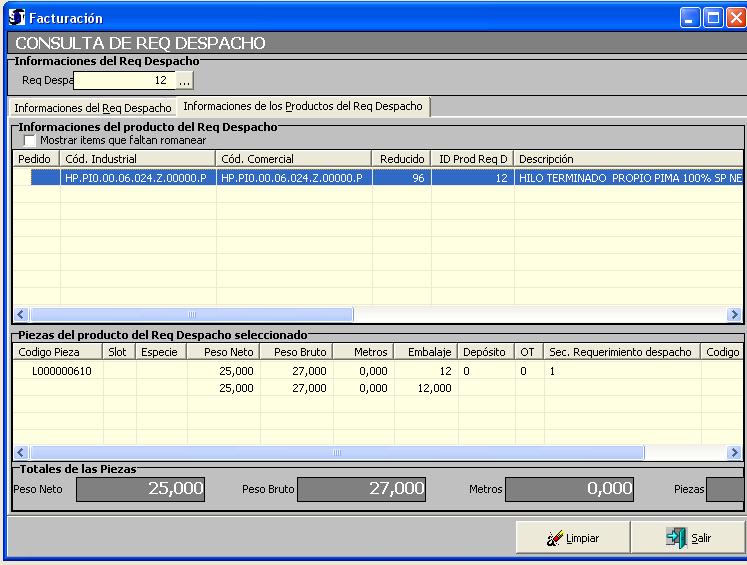Click the Req Despacho number input field
The width and height of the screenshot is (747, 565).
coord(124,80)
